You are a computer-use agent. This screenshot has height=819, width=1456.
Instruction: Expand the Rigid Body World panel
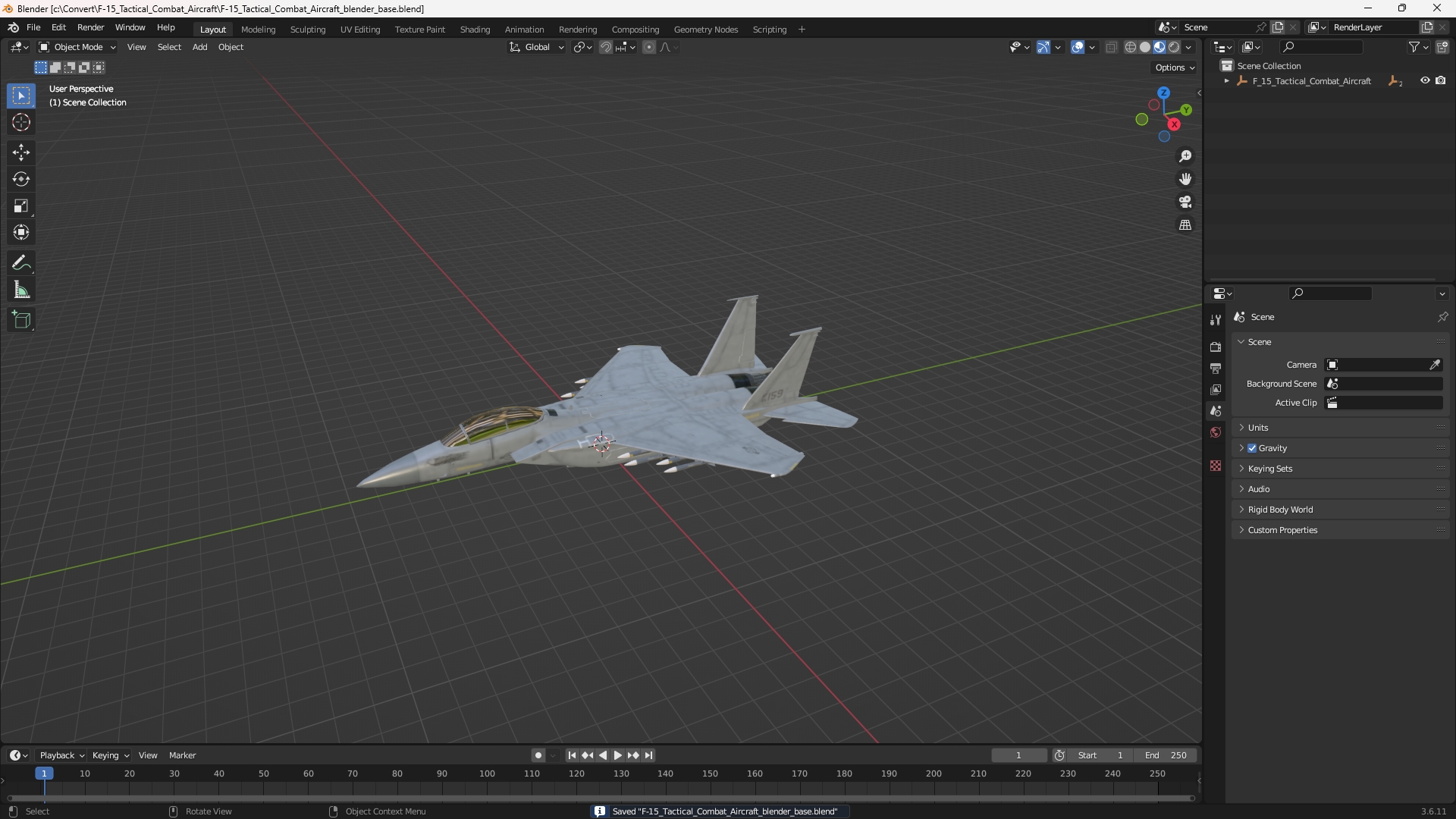click(1340, 510)
